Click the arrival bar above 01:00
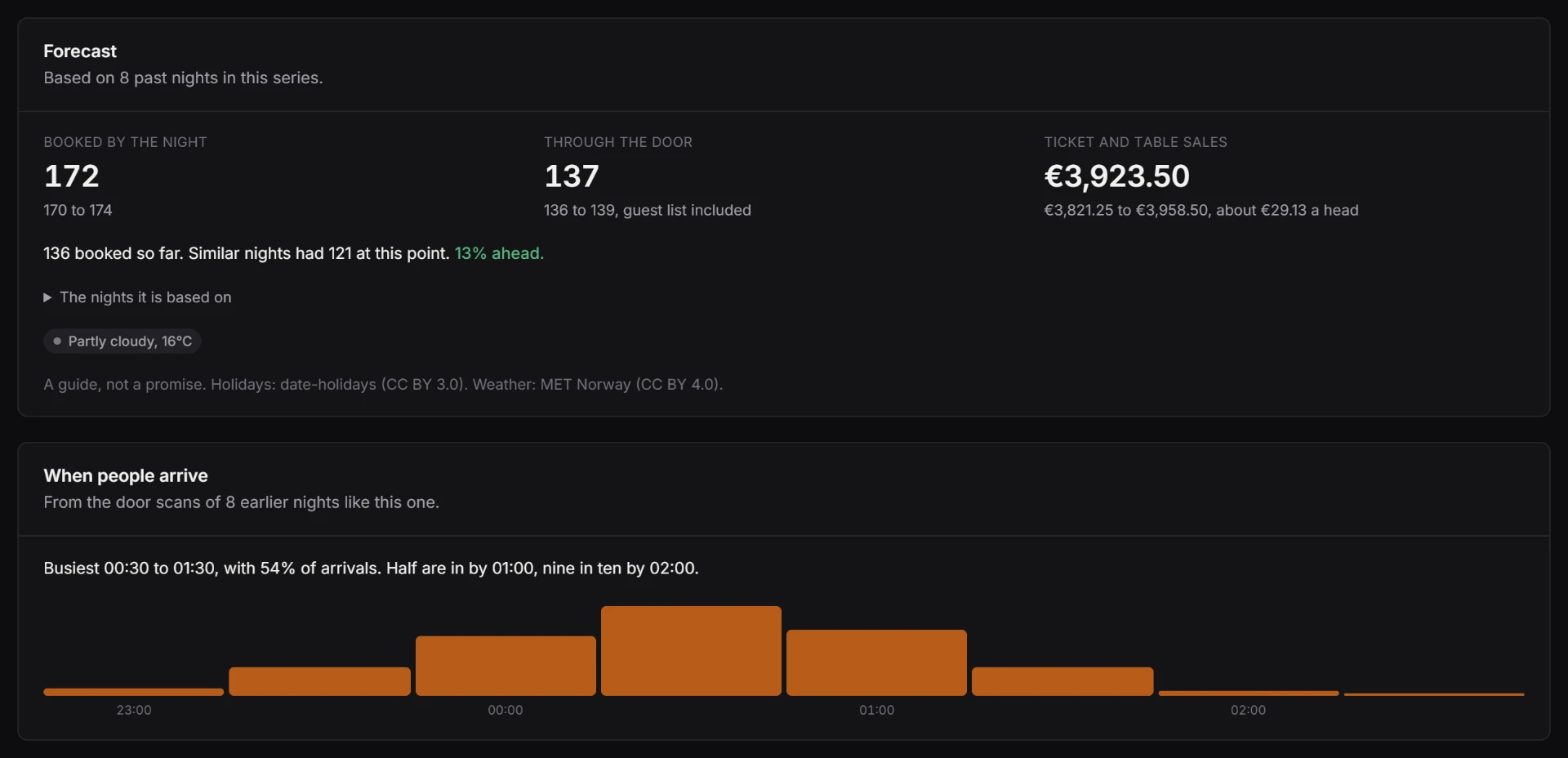1568x758 pixels. pos(876,662)
